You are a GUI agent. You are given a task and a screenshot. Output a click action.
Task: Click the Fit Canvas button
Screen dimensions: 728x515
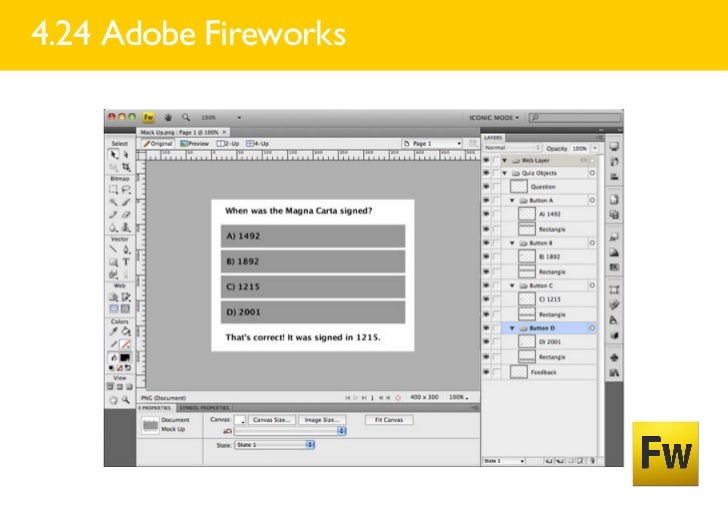pyautogui.click(x=389, y=420)
